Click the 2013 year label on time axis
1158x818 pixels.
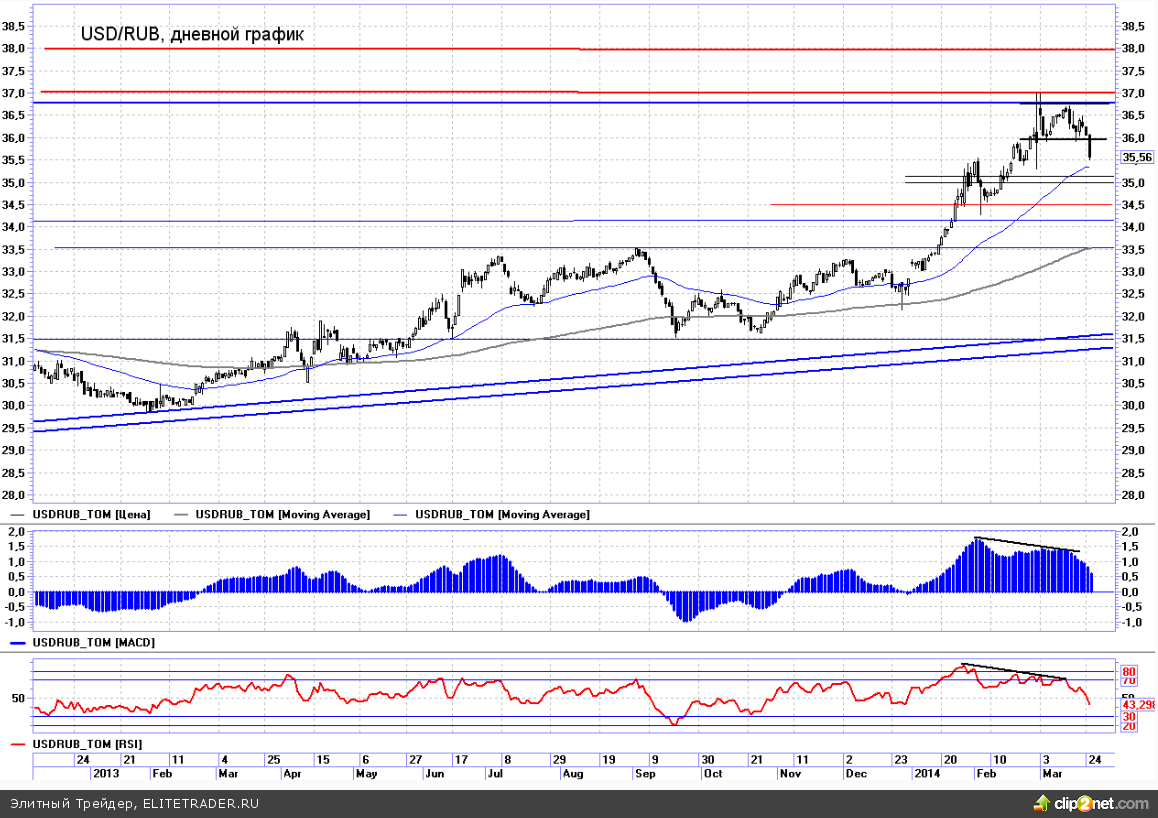tap(105, 773)
